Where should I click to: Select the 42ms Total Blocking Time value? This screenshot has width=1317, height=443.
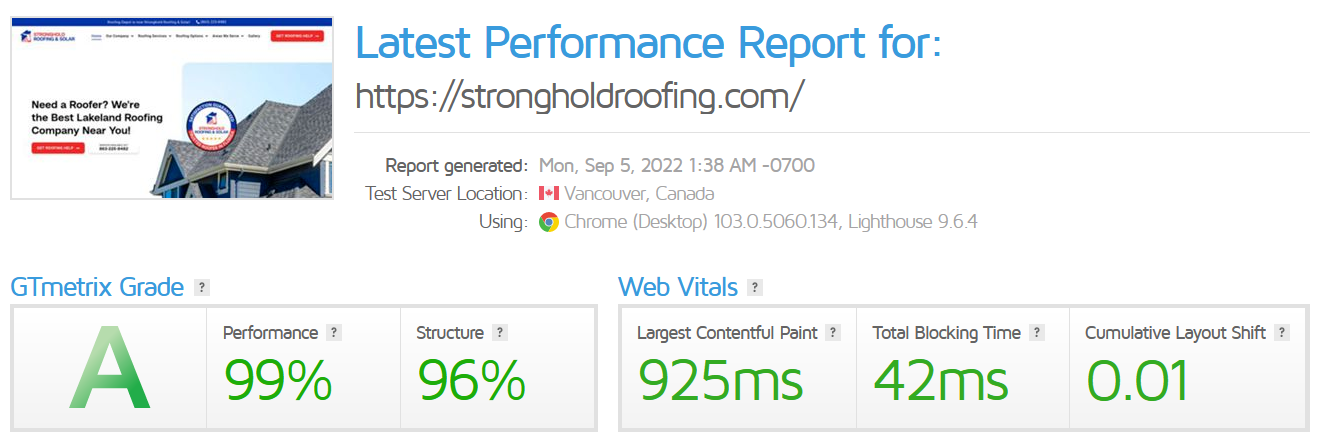coord(940,381)
